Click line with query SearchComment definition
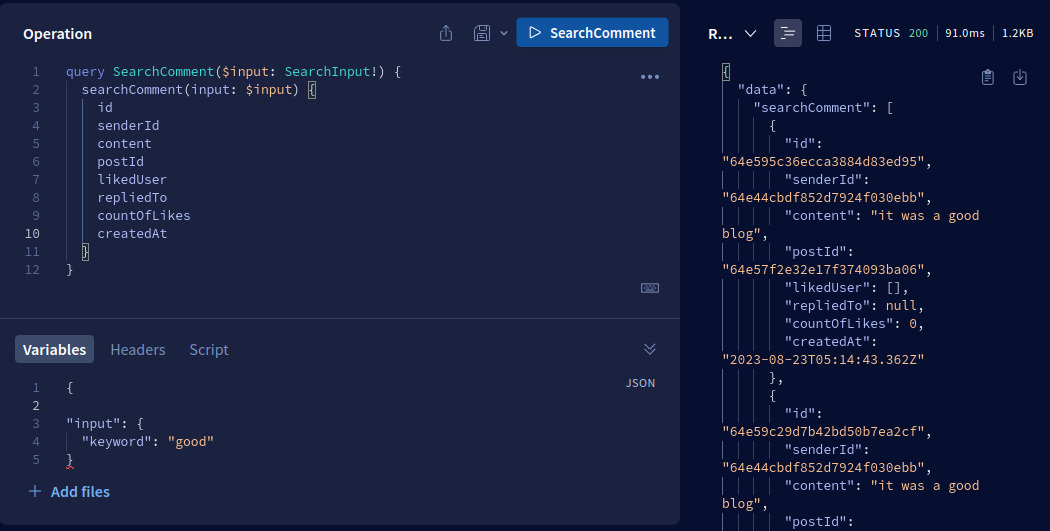The height and width of the screenshot is (531, 1050). pyautogui.click(x=233, y=72)
